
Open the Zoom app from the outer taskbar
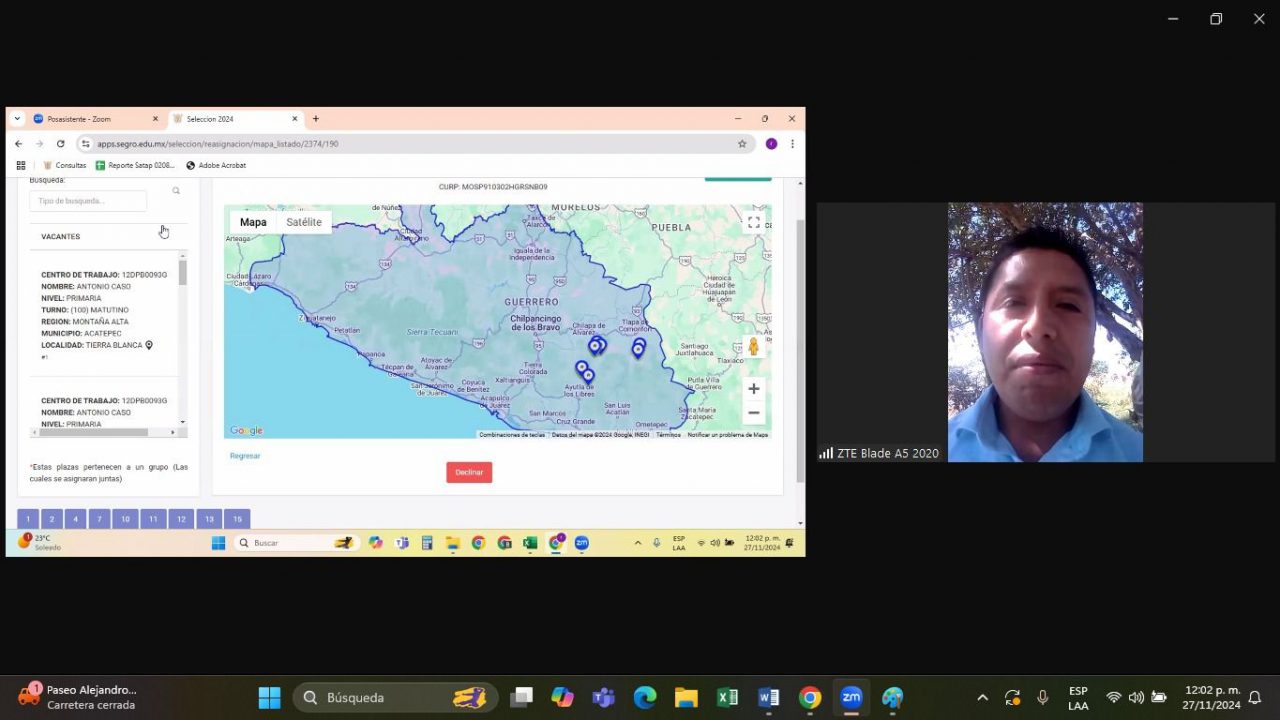click(851, 697)
